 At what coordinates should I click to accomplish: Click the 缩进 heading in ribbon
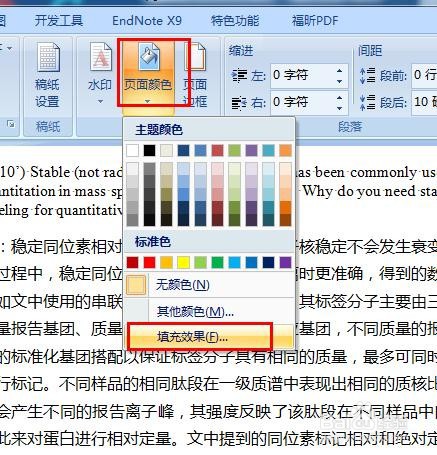coord(241,51)
